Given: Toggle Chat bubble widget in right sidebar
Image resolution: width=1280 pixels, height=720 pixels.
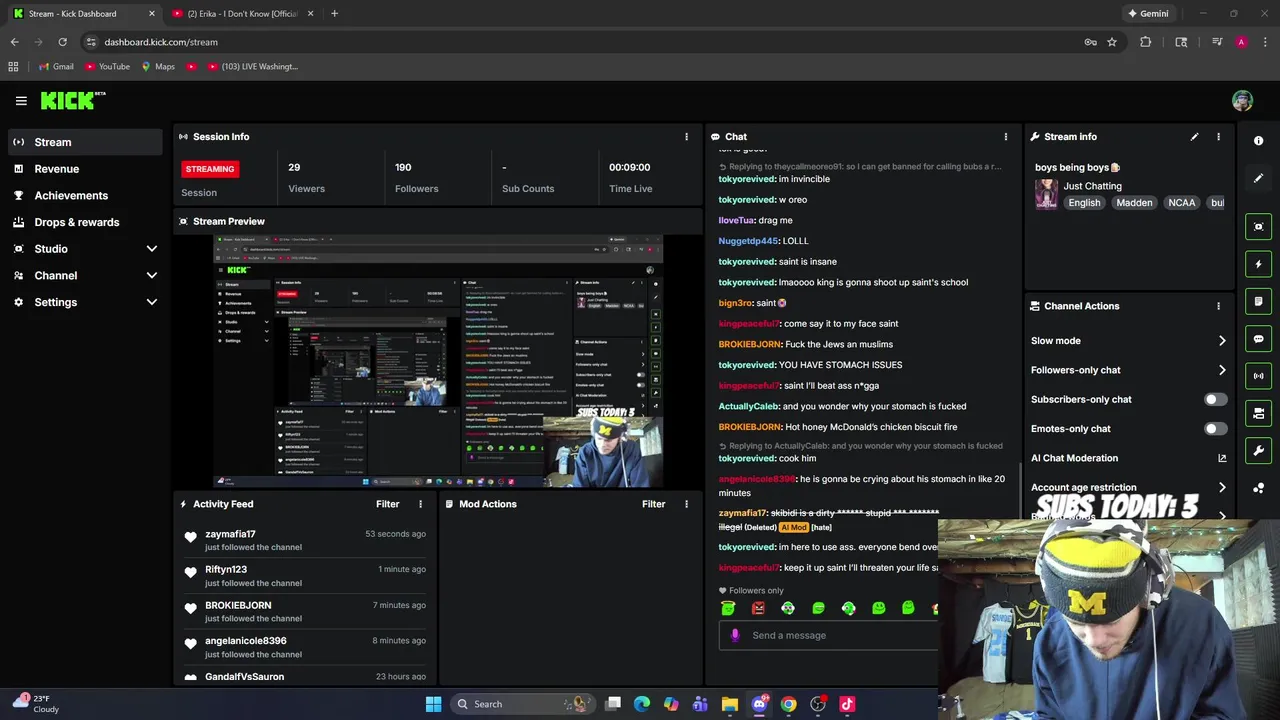Looking at the screenshot, I should click(x=1259, y=339).
